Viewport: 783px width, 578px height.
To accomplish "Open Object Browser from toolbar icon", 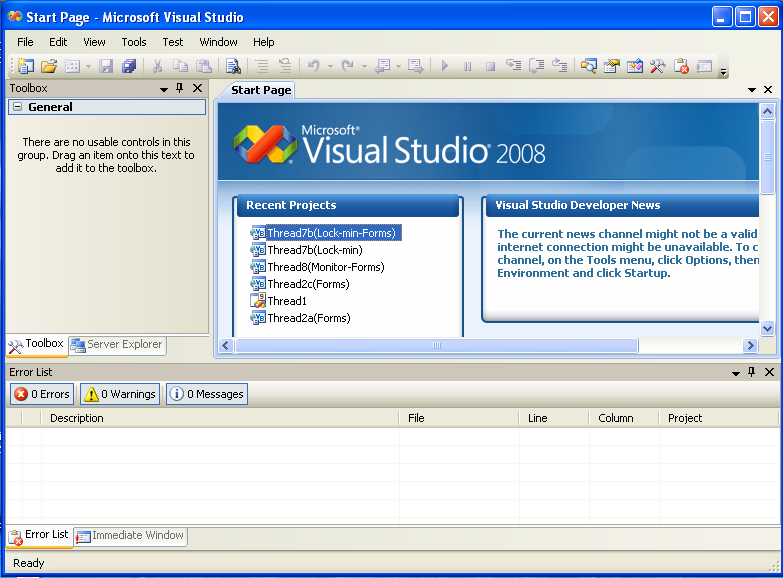I will (635, 66).
